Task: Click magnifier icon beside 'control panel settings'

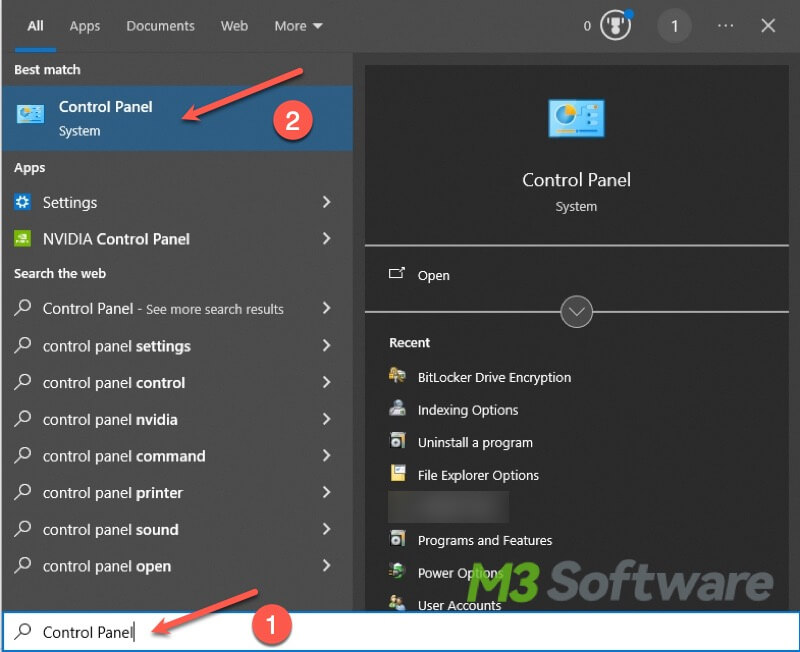Action: (x=22, y=345)
